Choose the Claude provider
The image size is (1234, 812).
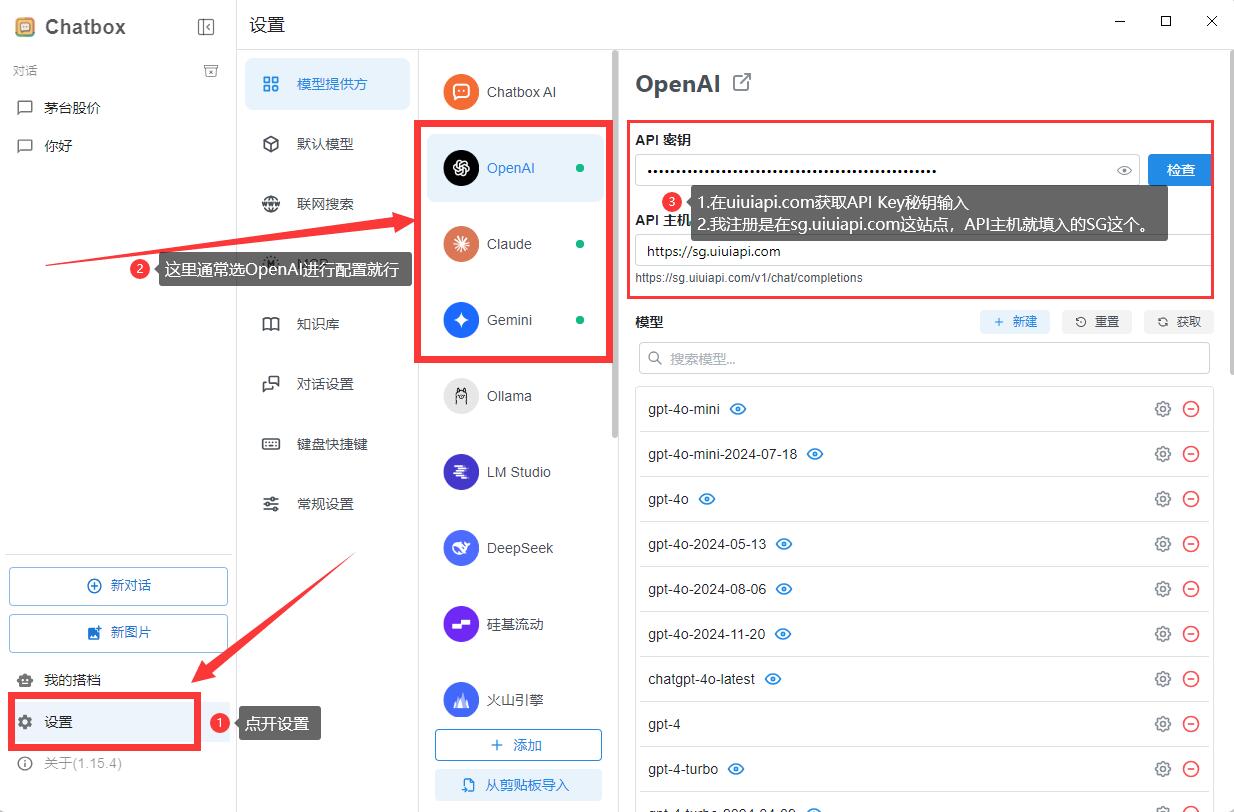[515, 244]
